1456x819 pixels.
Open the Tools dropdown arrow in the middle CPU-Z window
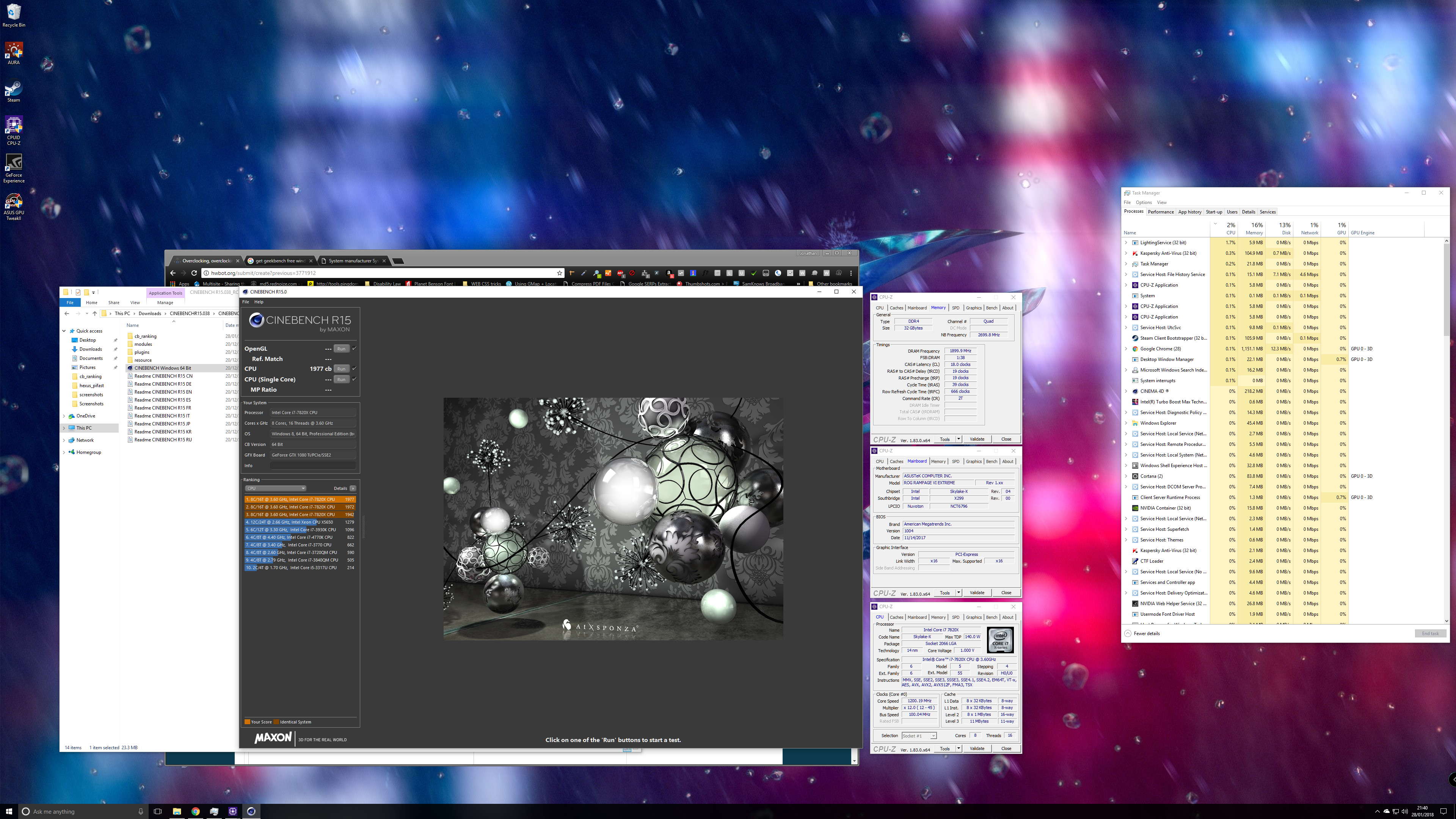[959, 593]
